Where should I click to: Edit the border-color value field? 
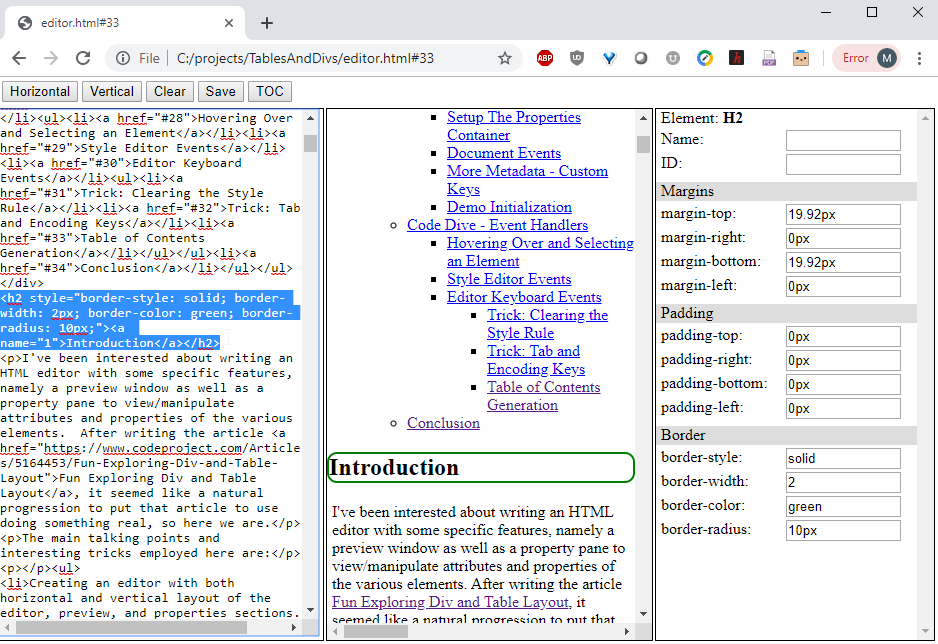843,506
